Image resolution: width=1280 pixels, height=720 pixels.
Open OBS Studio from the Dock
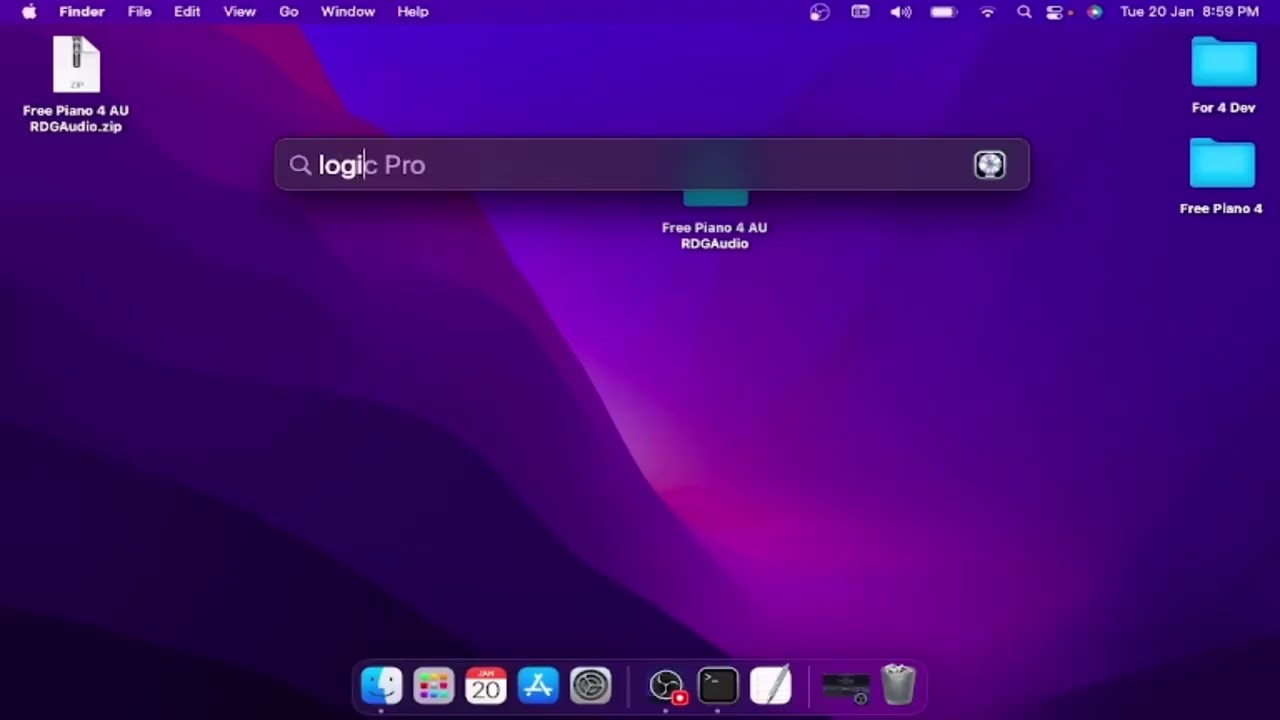[666, 686]
